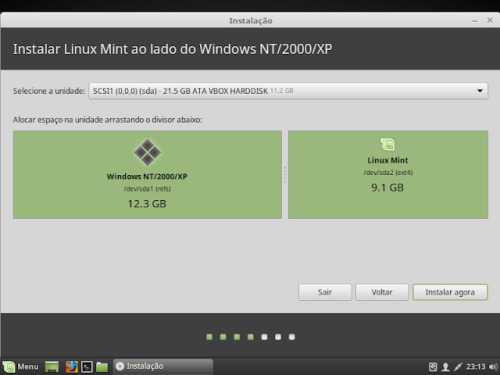Image resolution: width=500 pixels, height=375 pixels.
Task: Open the file manager folder icon
Action: 102,367
